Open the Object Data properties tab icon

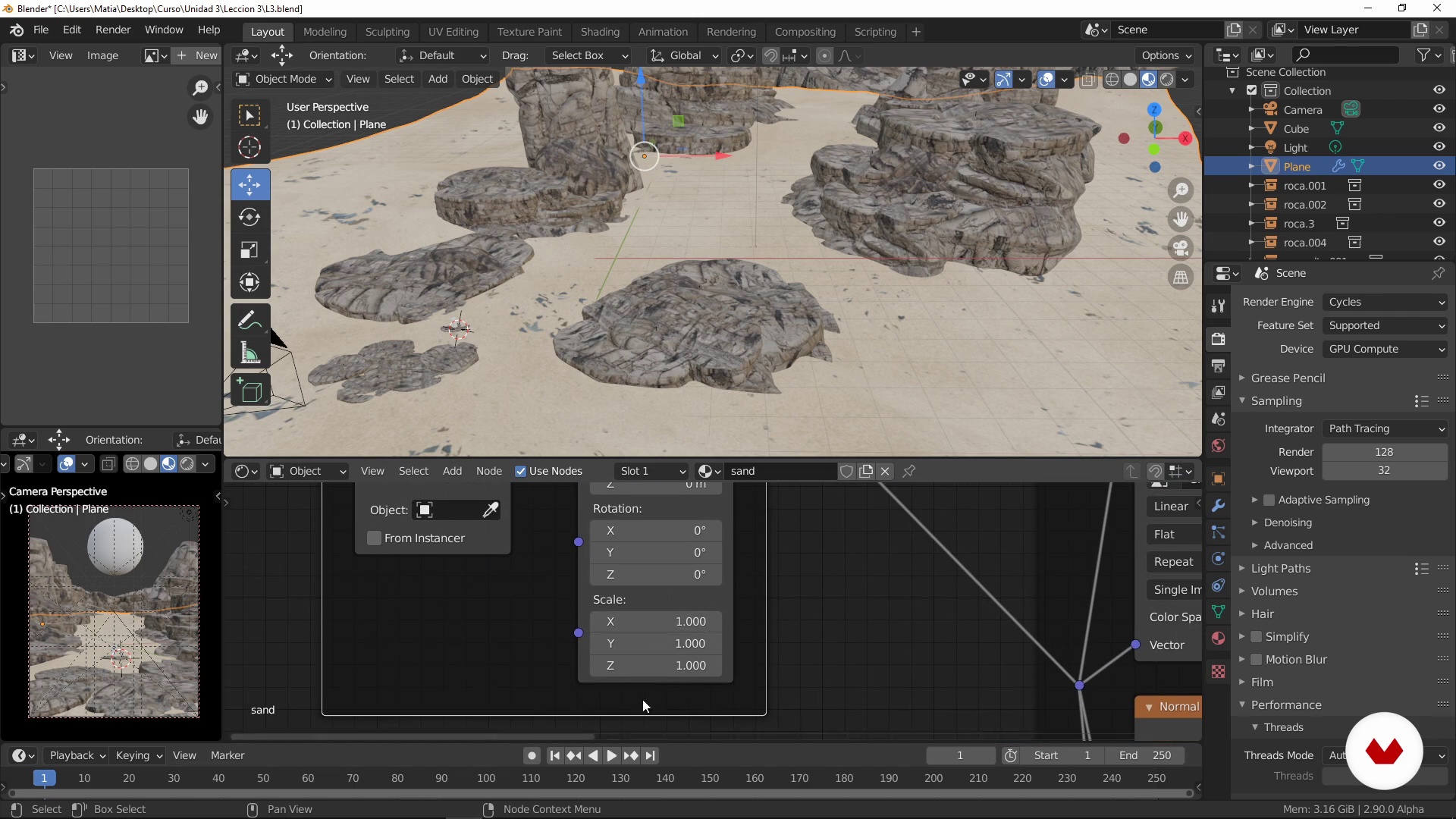(x=1218, y=612)
